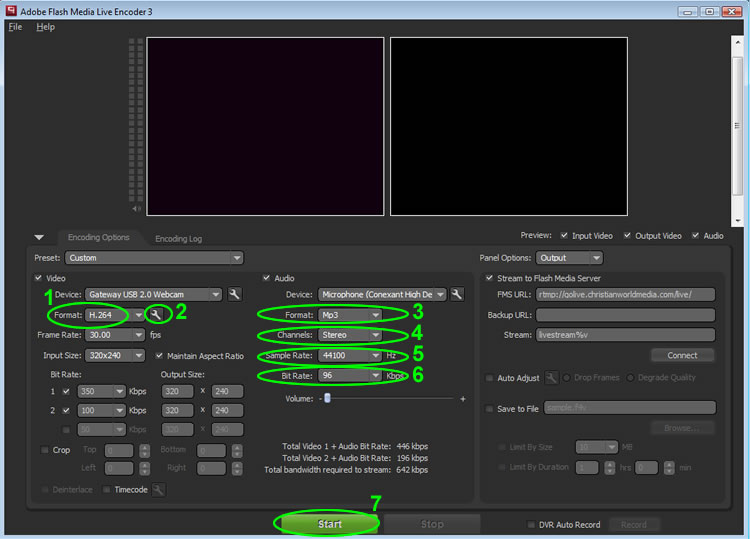Screen dimensions: 750x539
Task: Click the vertical scrollbar thumb
Action: click(737, 126)
